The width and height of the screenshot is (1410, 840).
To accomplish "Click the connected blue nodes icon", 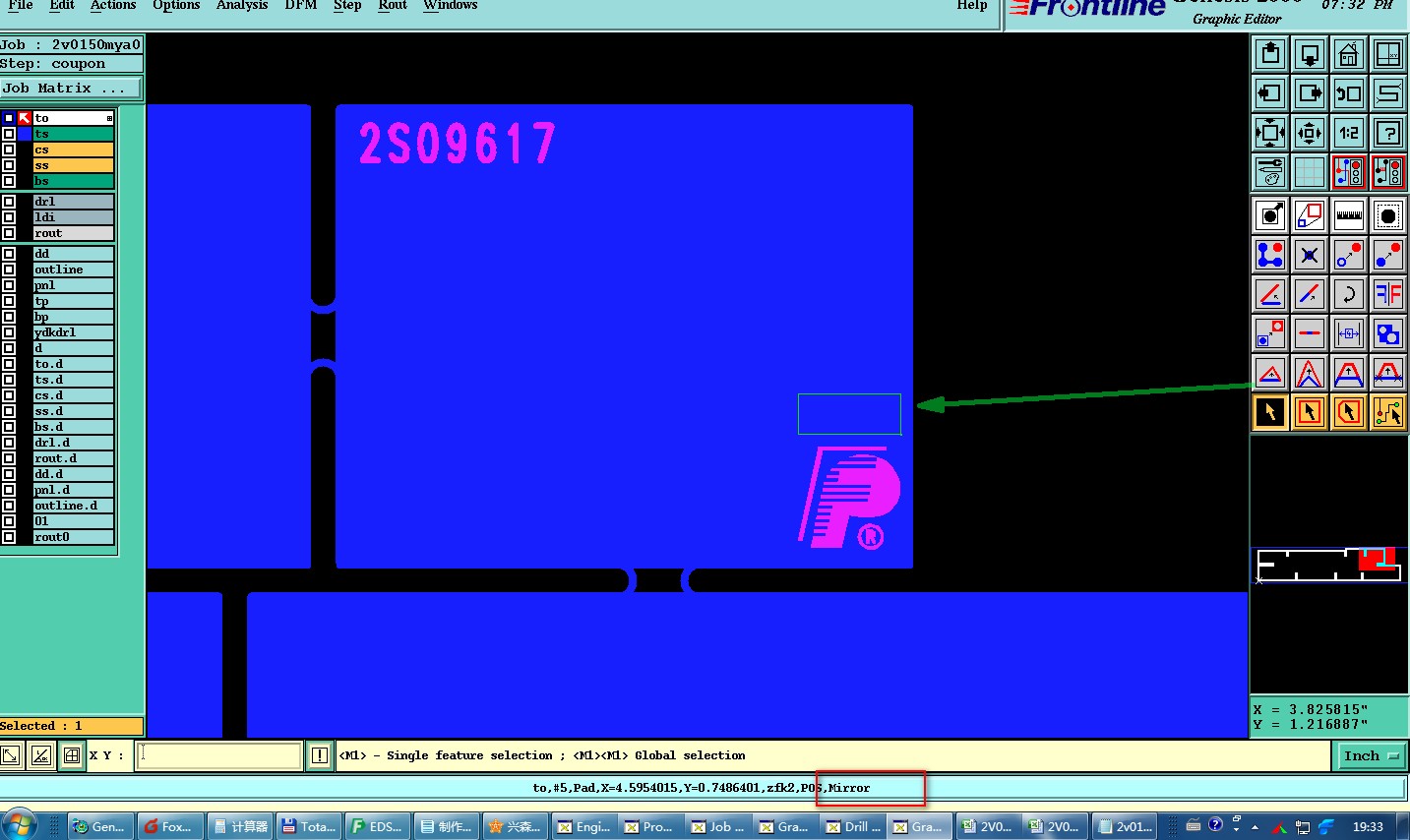I will coord(1270,255).
